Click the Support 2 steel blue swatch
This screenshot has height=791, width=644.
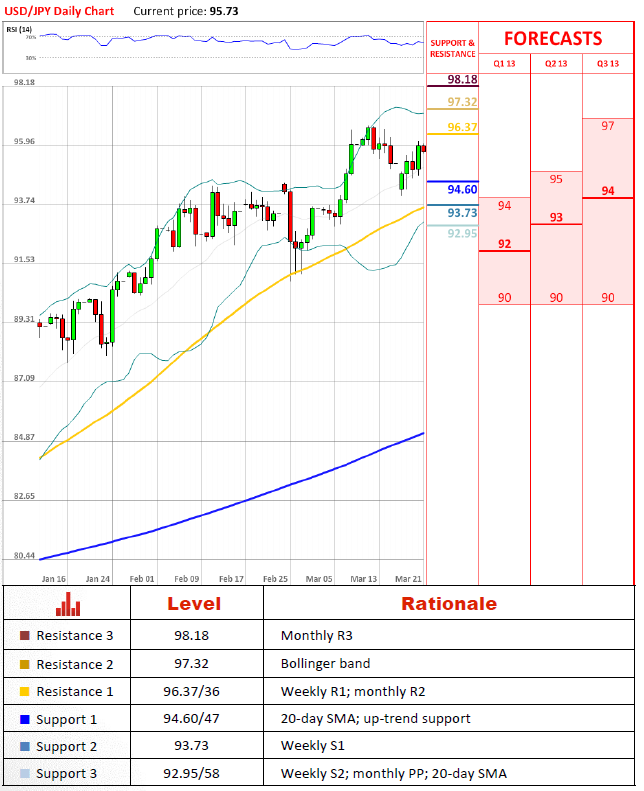click(x=25, y=746)
